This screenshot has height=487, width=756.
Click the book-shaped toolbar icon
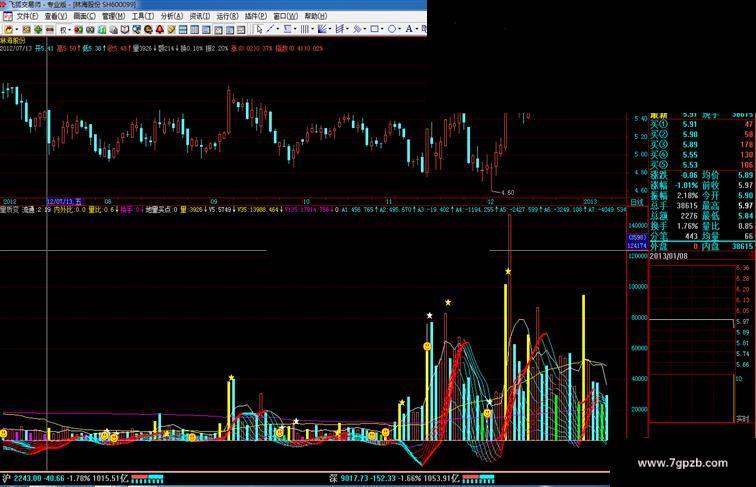[x=124, y=29]
